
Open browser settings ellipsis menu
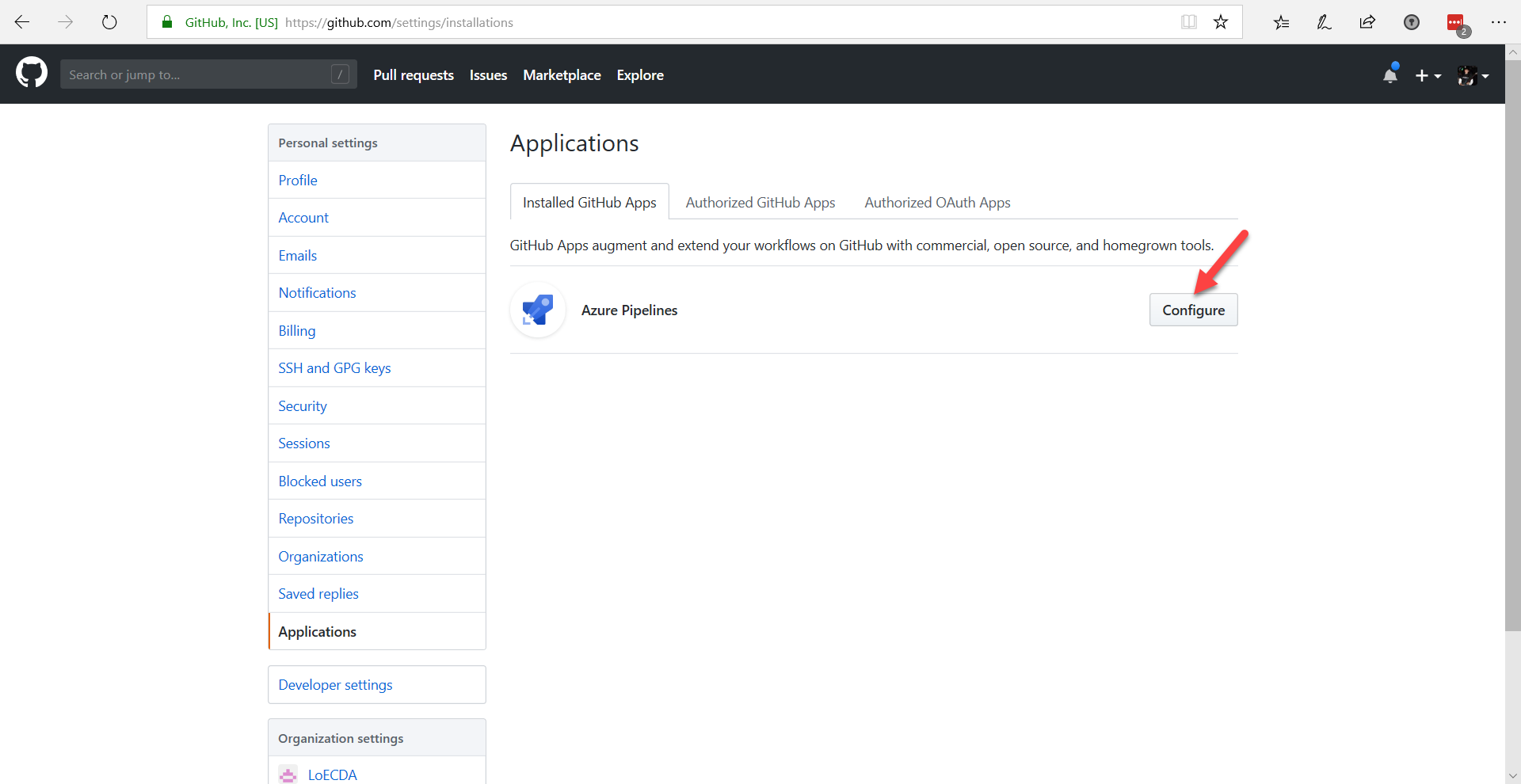click(1499, 22)
